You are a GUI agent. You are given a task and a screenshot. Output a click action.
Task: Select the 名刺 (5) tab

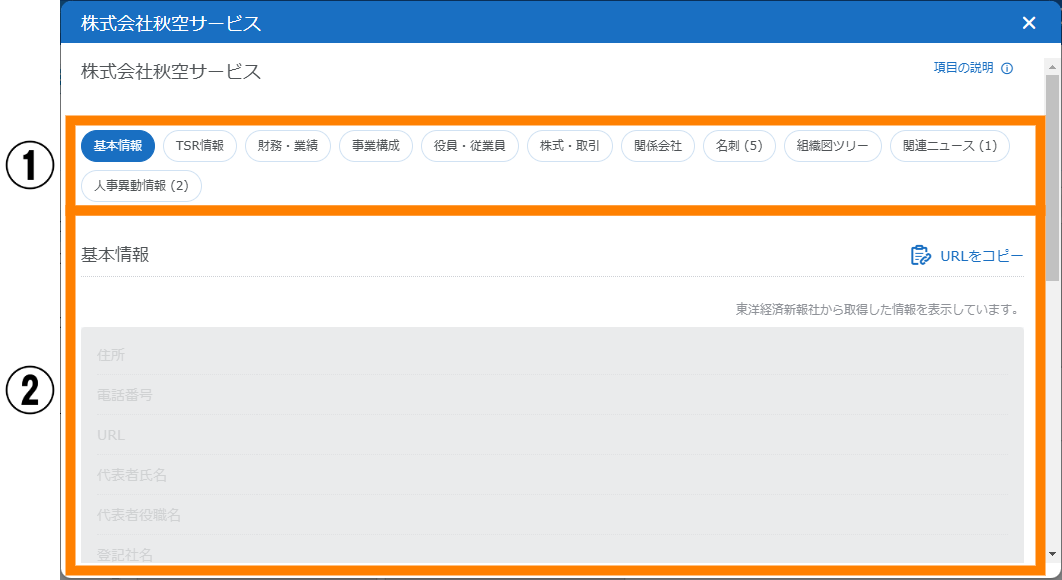[739, 146]
